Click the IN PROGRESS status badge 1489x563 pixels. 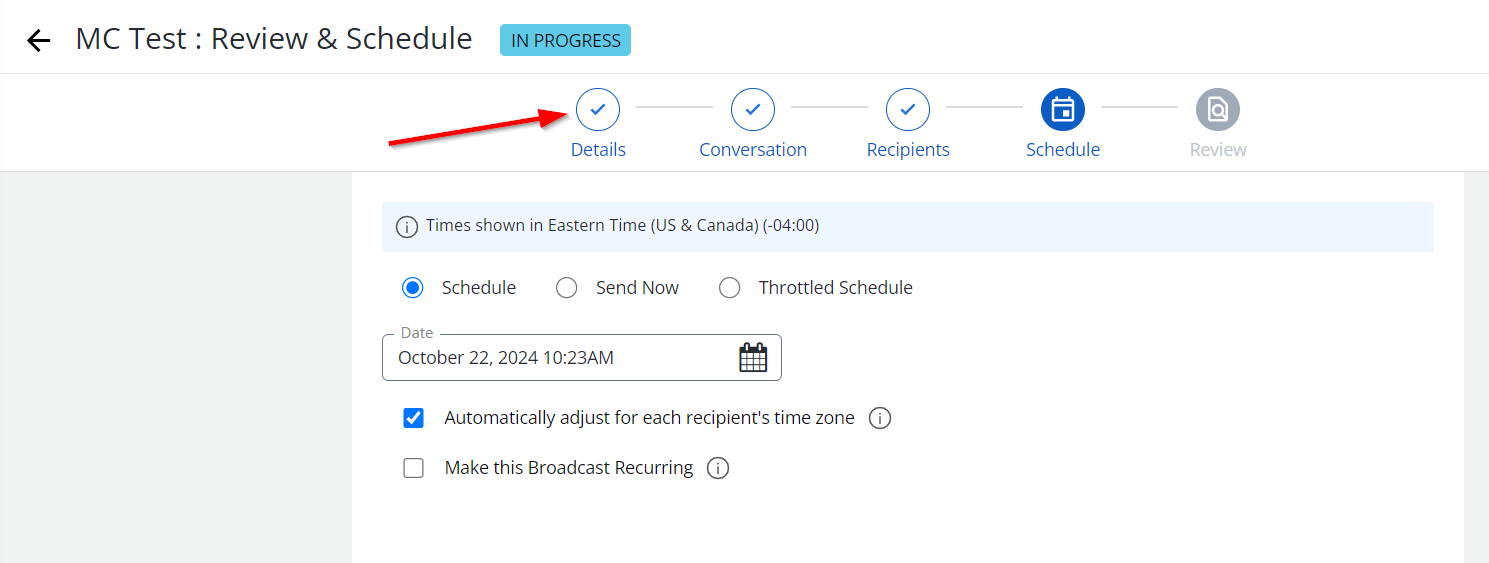[566, 41]
